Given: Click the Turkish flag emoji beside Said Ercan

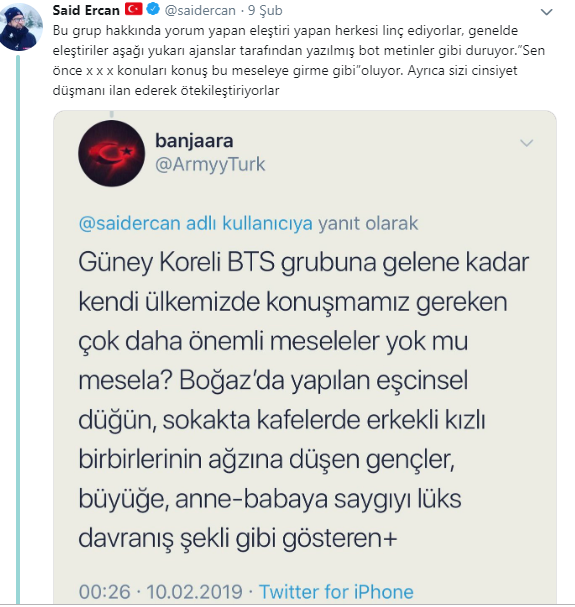Looking at the screenshot, I should click(133, 9).
